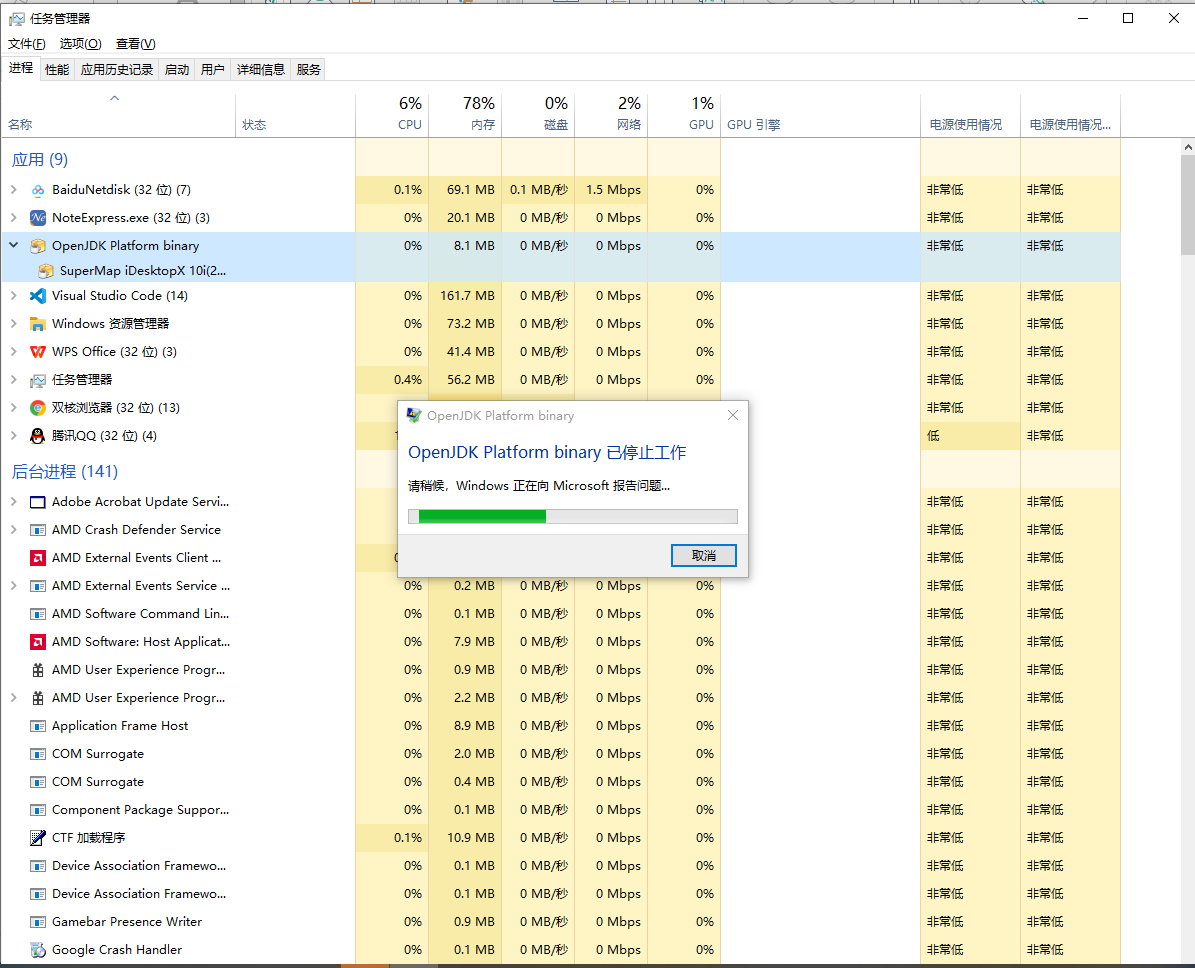Image resolution: width=1195 pixels, height=968 pixels.
Task: Click the AMD Software: Host Application icon
Action: pyautogui.click(x=37, y=642)
